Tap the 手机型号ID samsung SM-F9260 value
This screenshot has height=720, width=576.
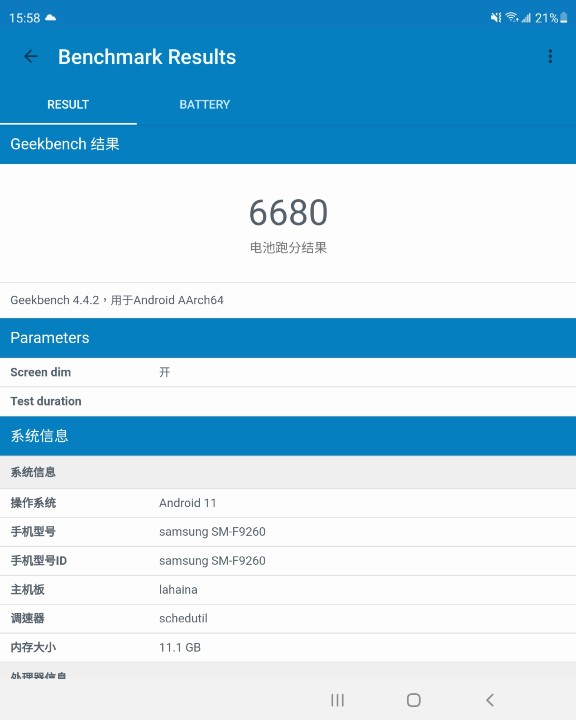point(212,561)
